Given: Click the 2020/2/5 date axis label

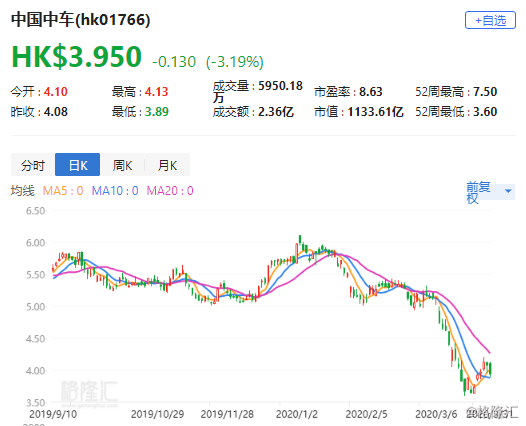Looking at the screenshot, I should 366,414.
